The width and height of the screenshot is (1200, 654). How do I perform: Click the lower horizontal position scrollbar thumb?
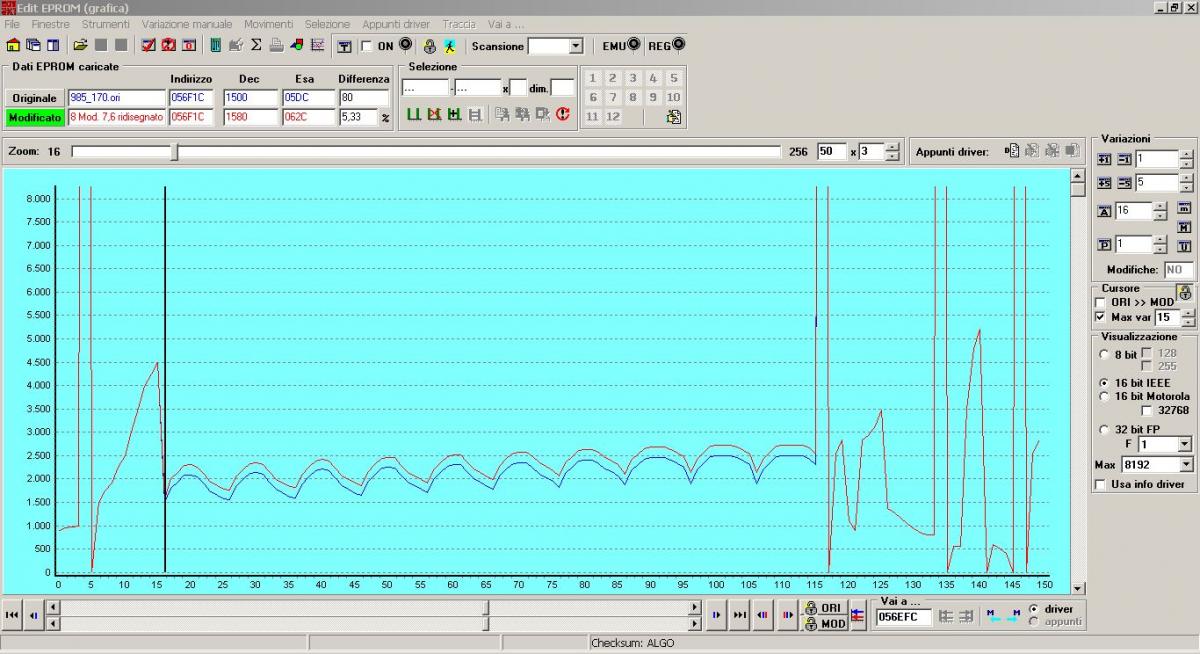(x=486, y=623)
